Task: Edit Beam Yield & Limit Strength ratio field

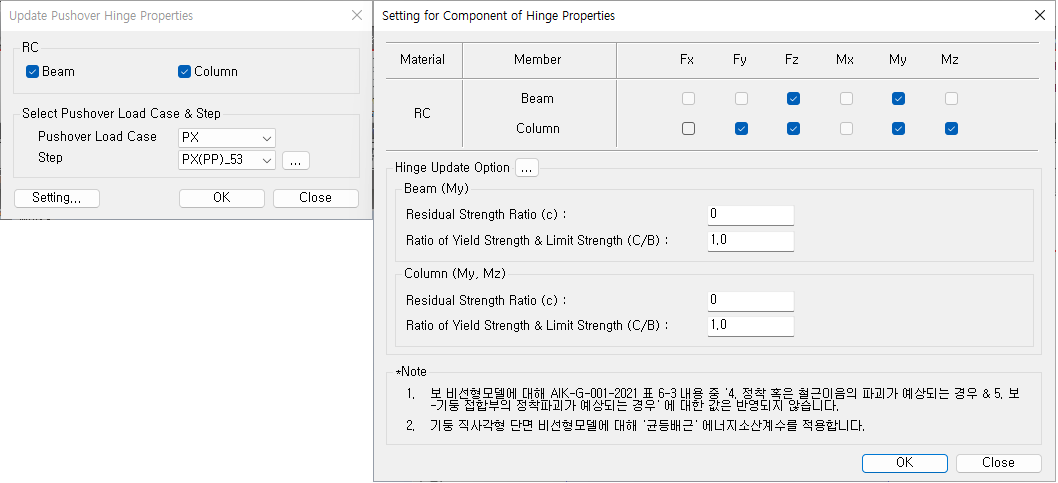Action: [x=751, y=241]
